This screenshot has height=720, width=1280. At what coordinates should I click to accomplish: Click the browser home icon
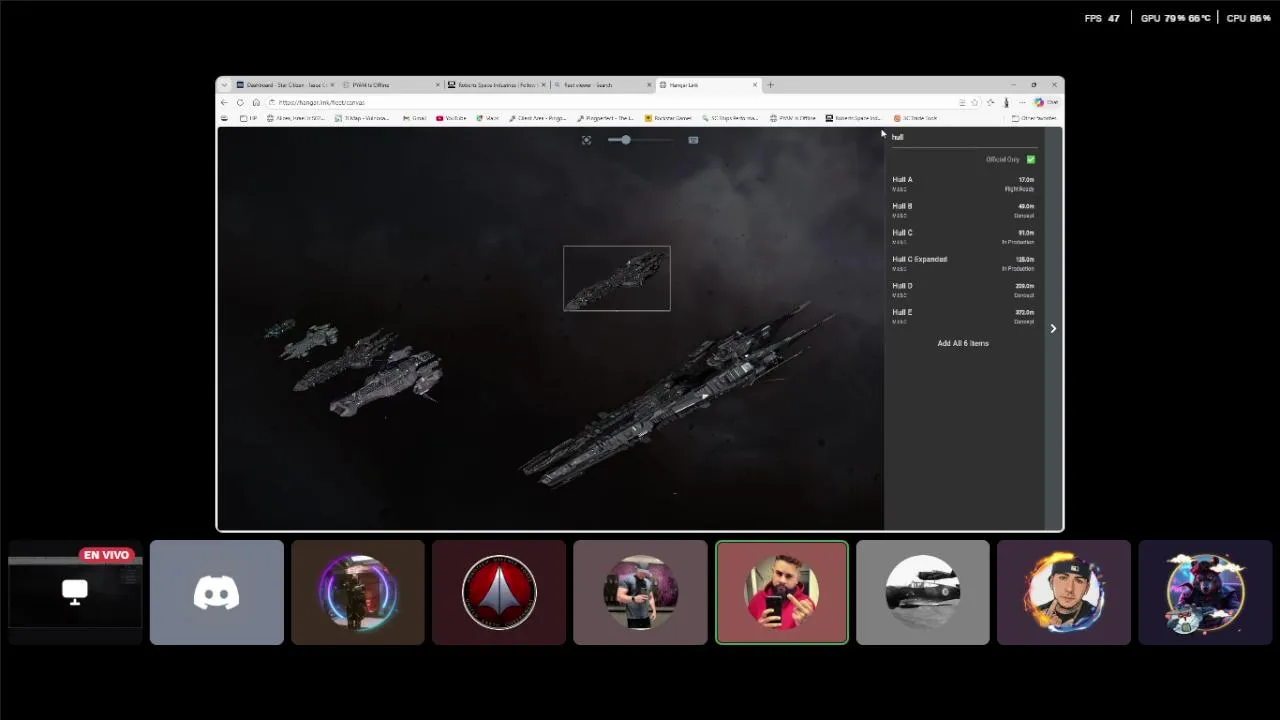pyautogui.click(x=256, y=102)
